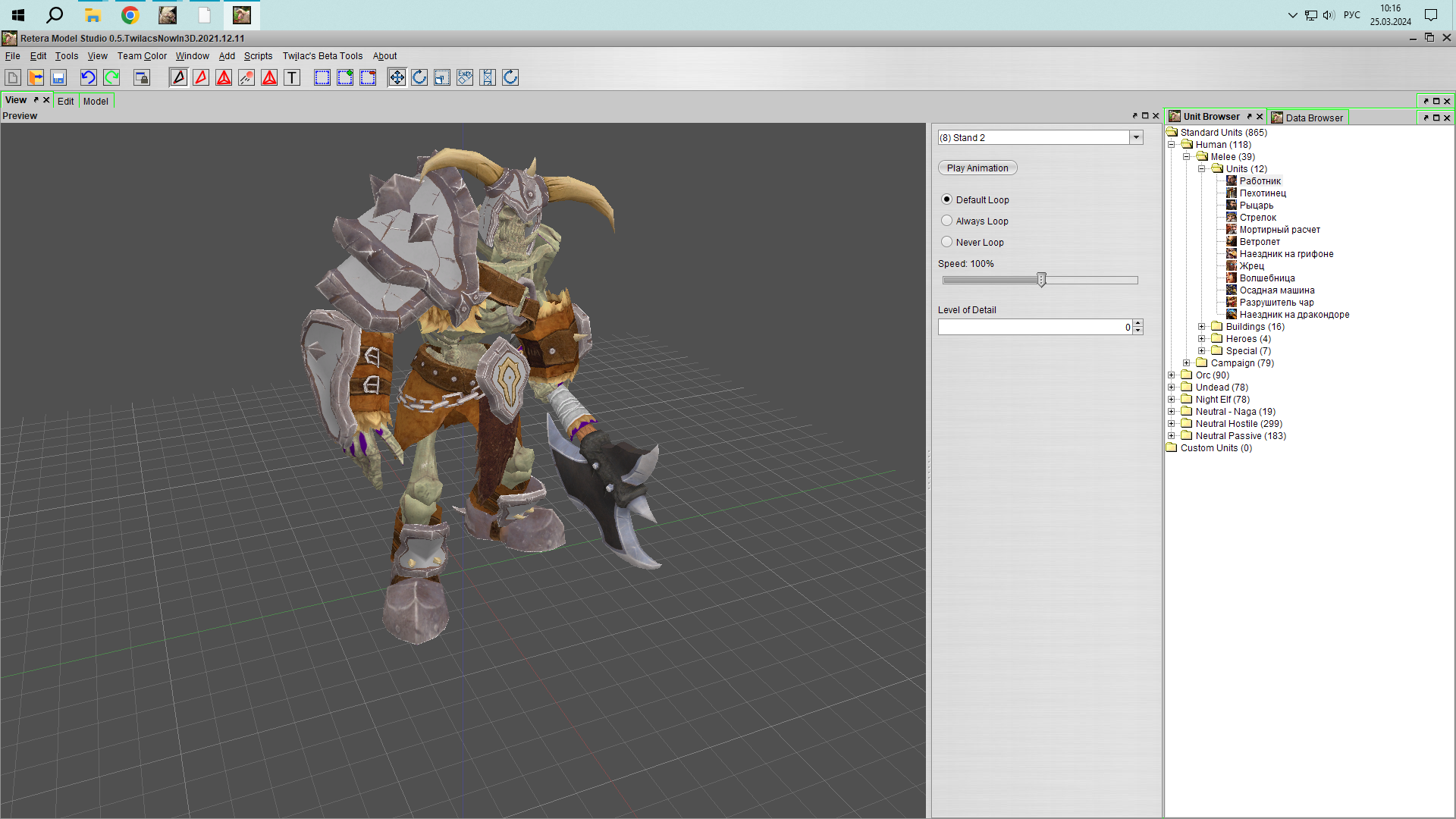Select the Пехотинец unit entry

[1263, 193]
